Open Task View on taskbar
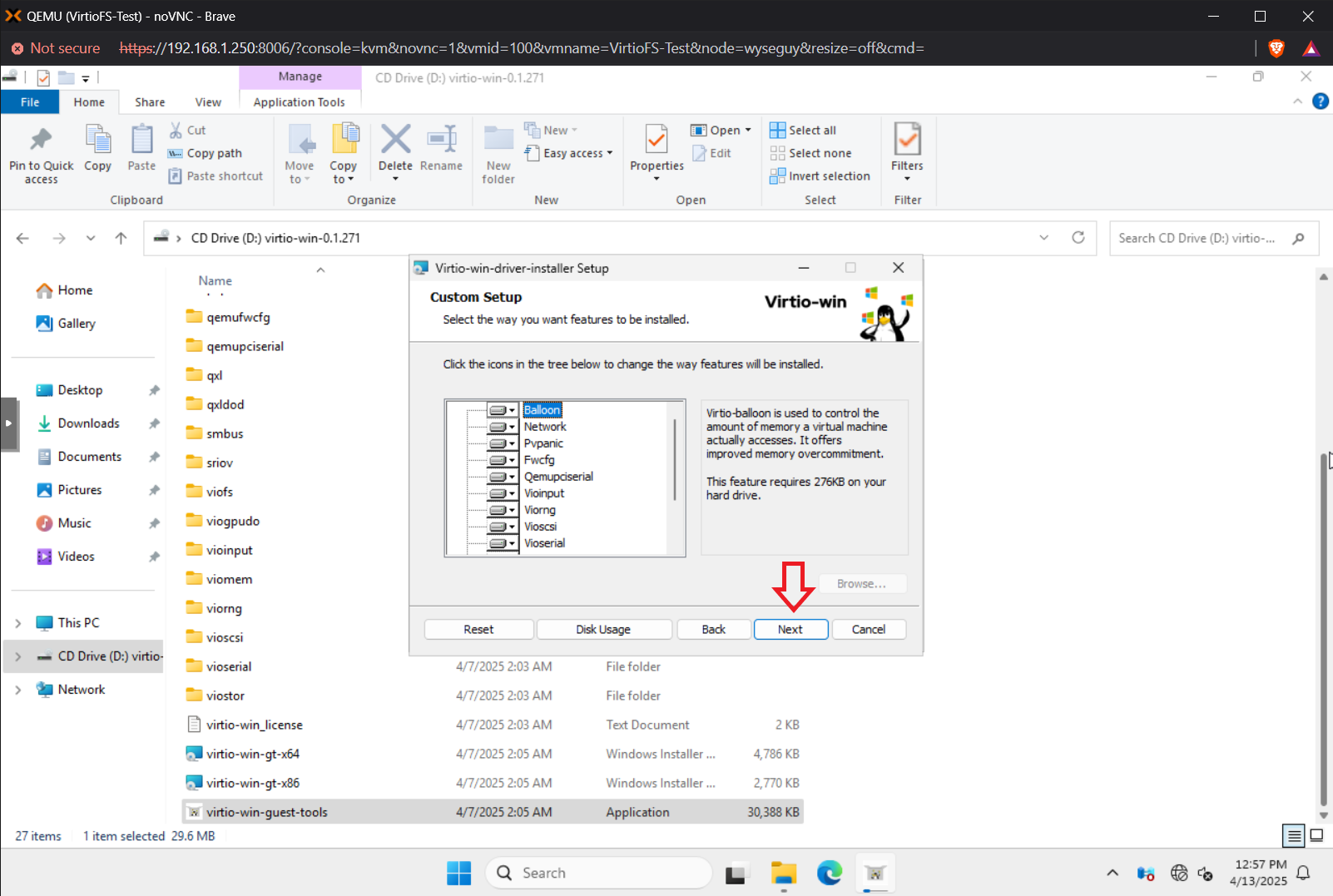The image size is (1333, 896). coord(736,874)
